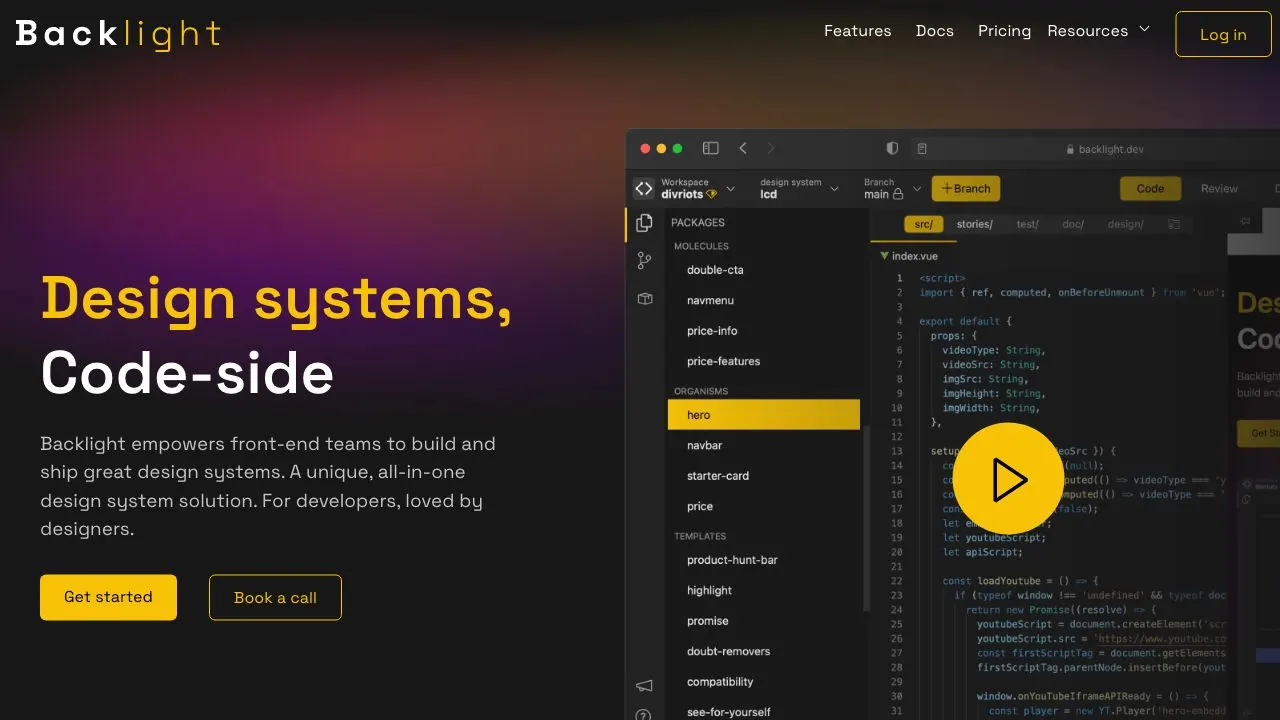Image resolution: width=1280 pixels, height=720 pixels.
Task: Click the announcements megaphone icon
Action: 644,686
